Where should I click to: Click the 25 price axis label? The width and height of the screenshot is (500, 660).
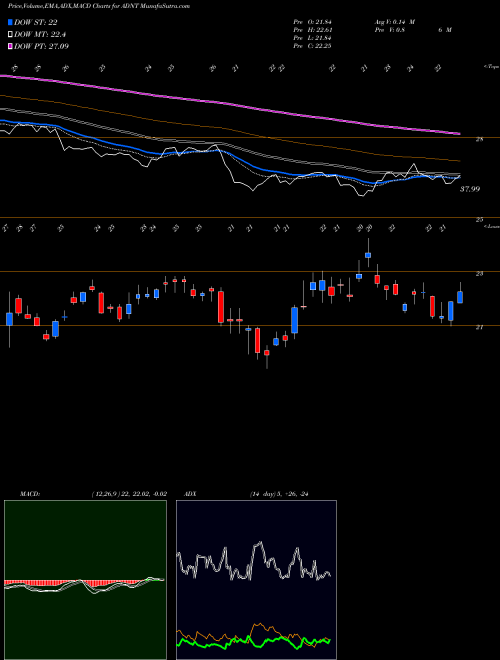(x=479, y=220)
